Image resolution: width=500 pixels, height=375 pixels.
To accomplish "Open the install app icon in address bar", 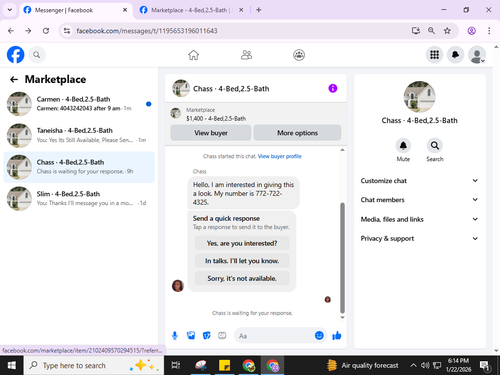I will click(416, 31).
